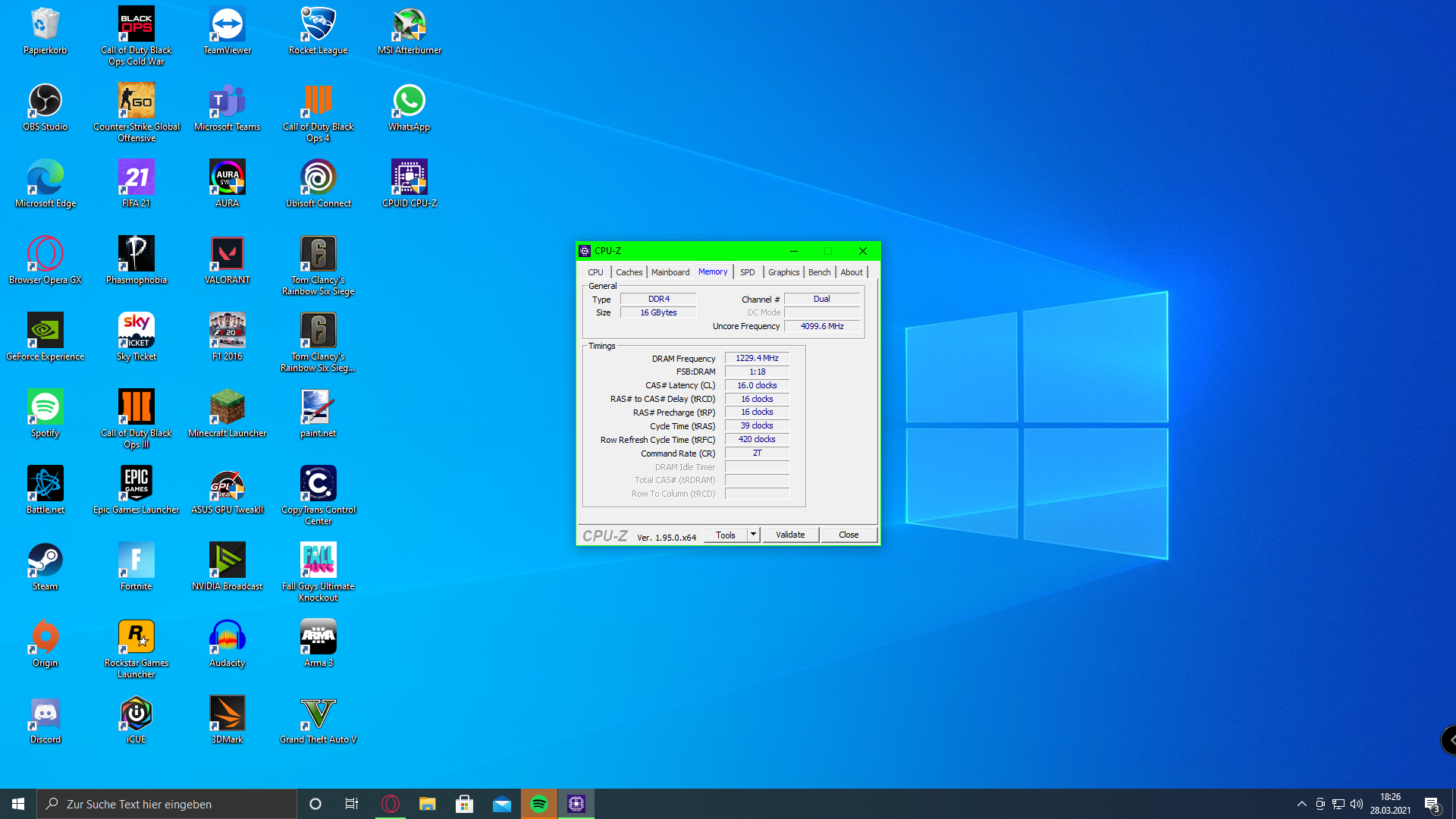Open the Steam desktop shortcut
Screen dimensions: 1456x819
pos(45,560)
